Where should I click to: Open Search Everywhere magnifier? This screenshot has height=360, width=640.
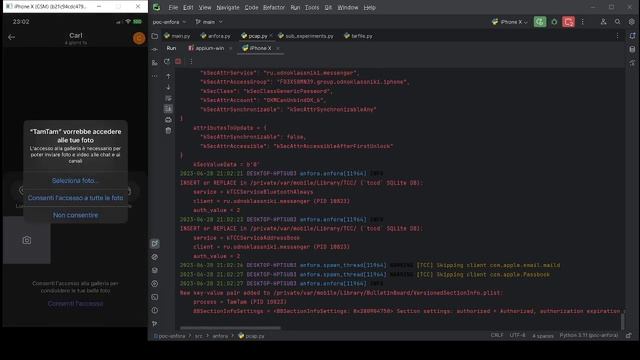[x=618, y=22]
